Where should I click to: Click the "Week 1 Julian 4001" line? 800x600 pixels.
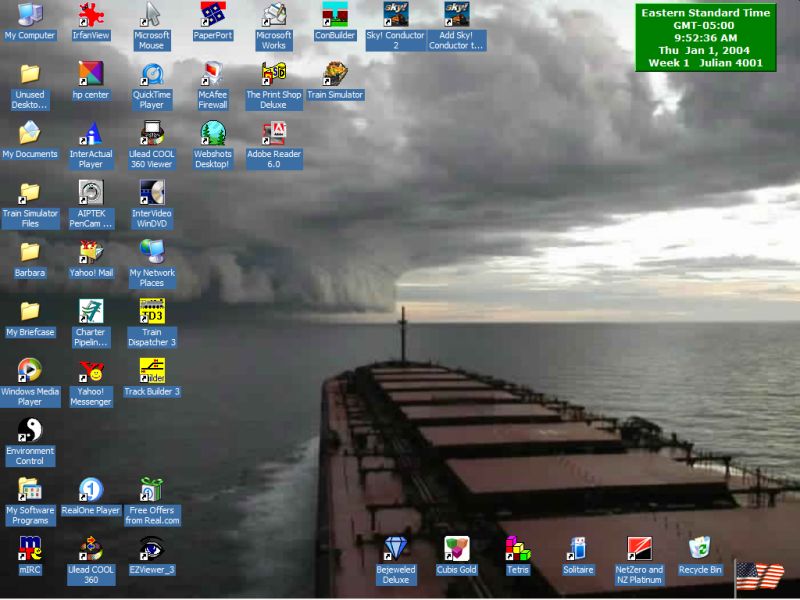(x=706, y=63)
